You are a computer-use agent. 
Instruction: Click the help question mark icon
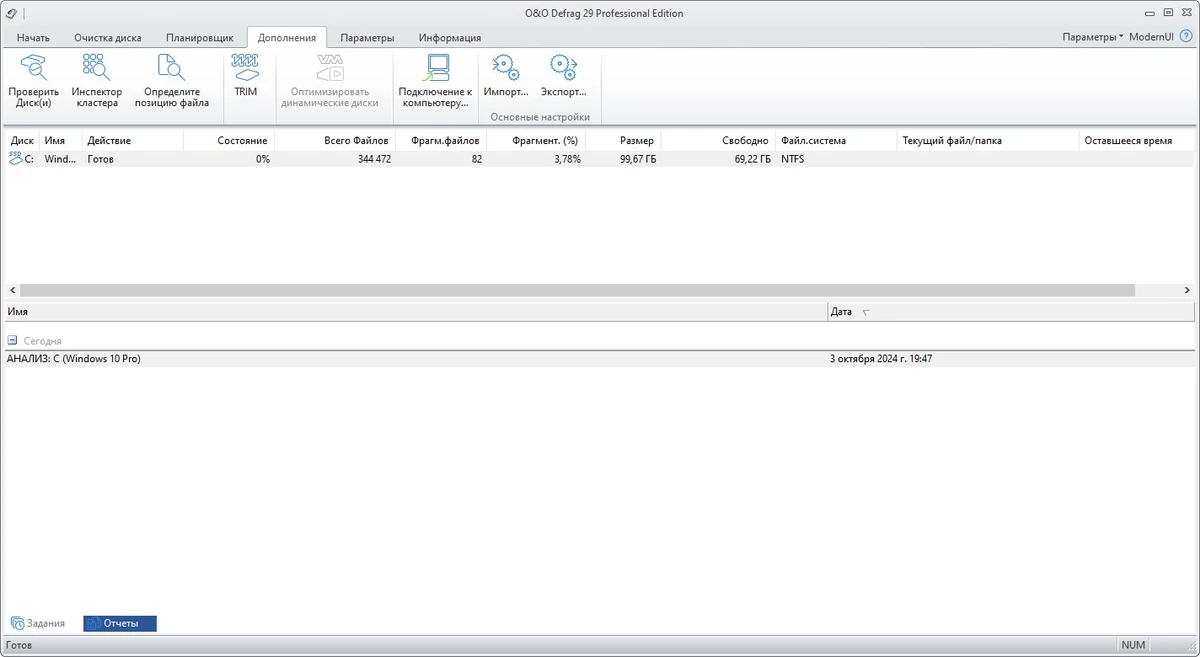click(1186, 37)
